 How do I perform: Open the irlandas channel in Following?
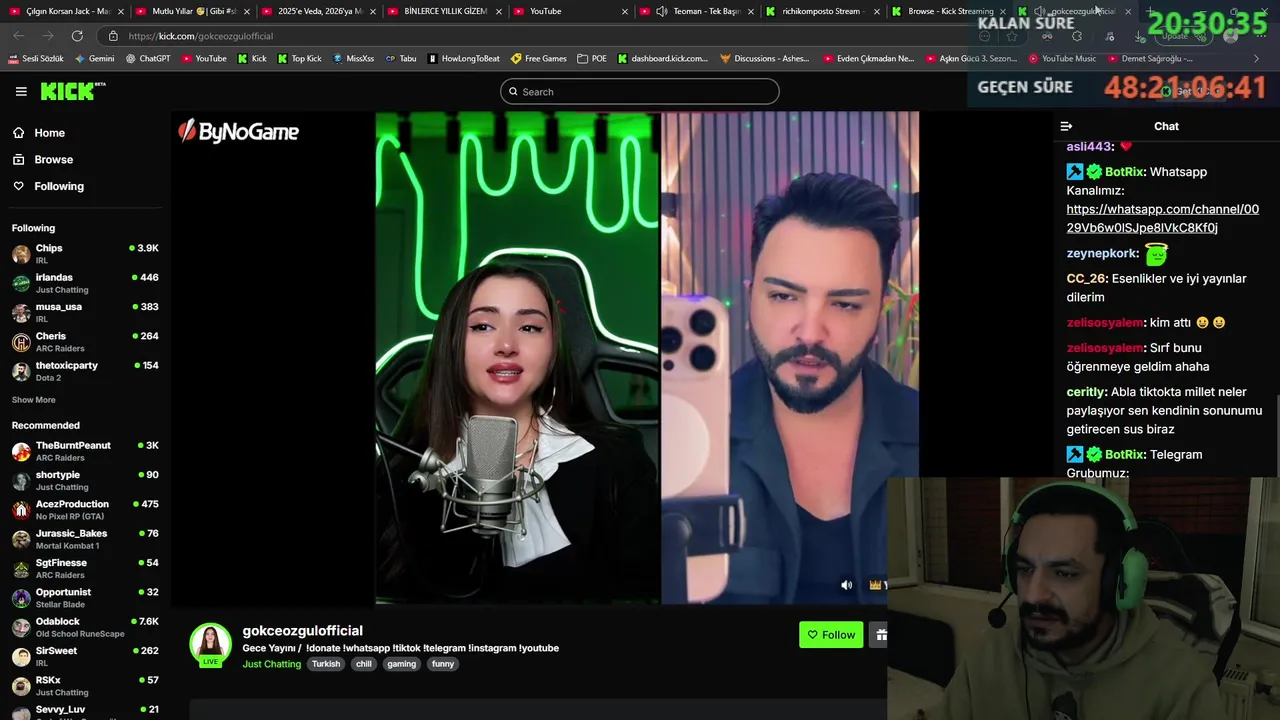[85, 283]
